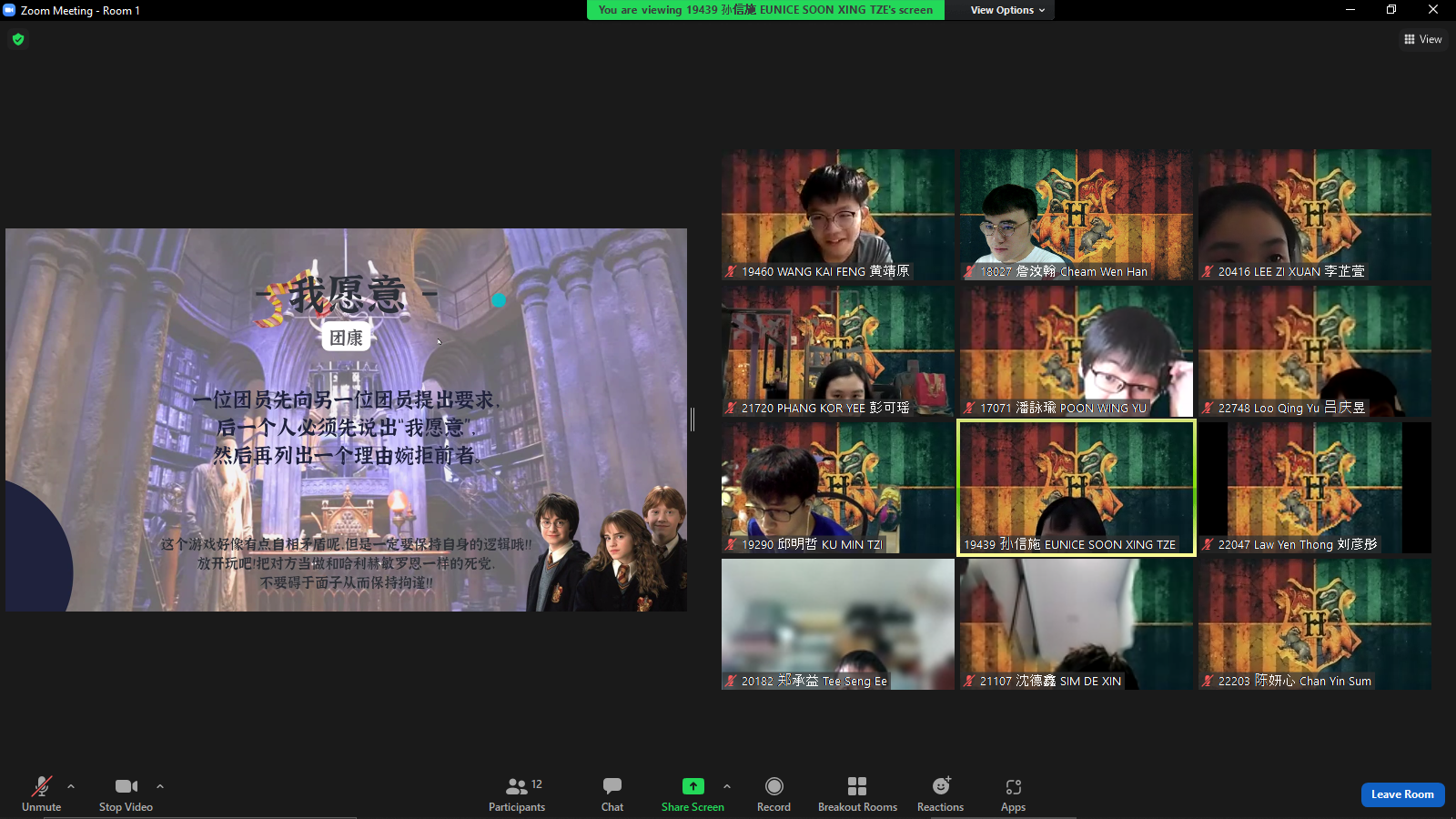Select EUNICE SOON XING TZE's highlighted tile
1456x819 pixels.
1077,488
